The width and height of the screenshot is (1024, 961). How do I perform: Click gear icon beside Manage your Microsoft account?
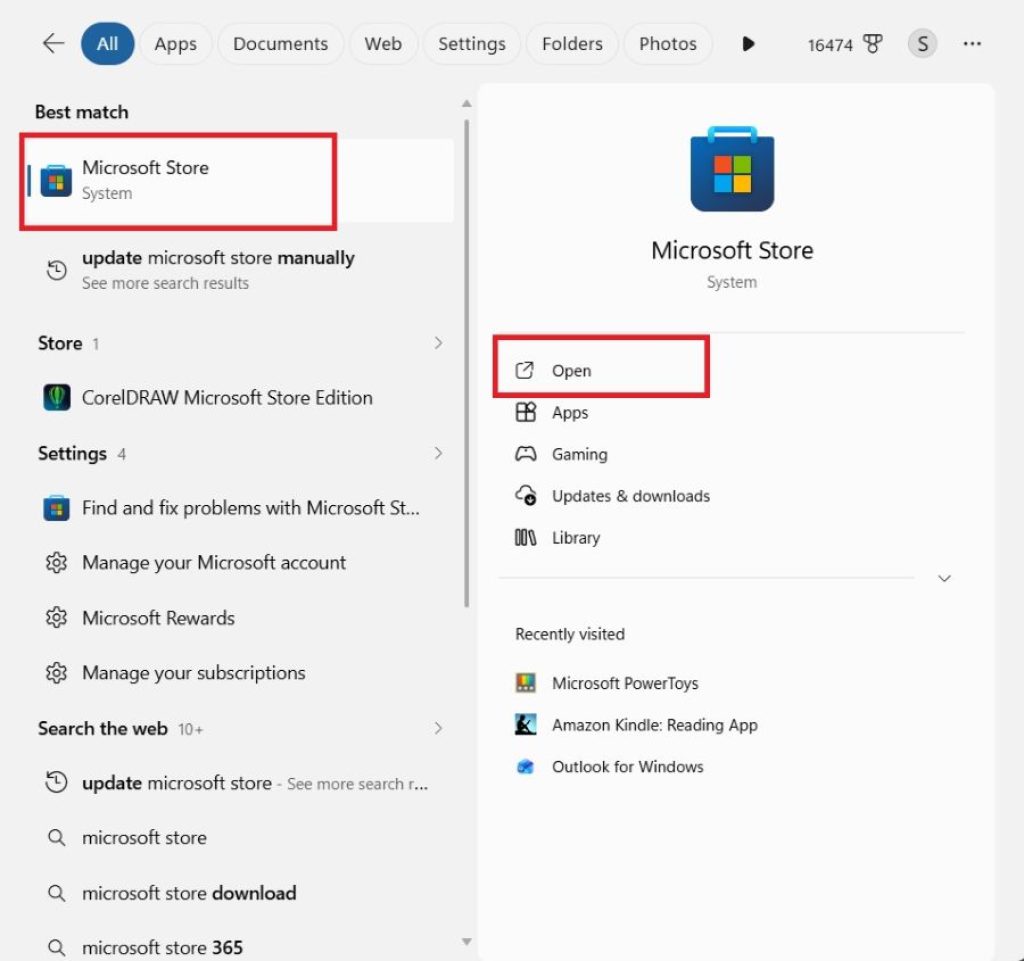(56, 563)
